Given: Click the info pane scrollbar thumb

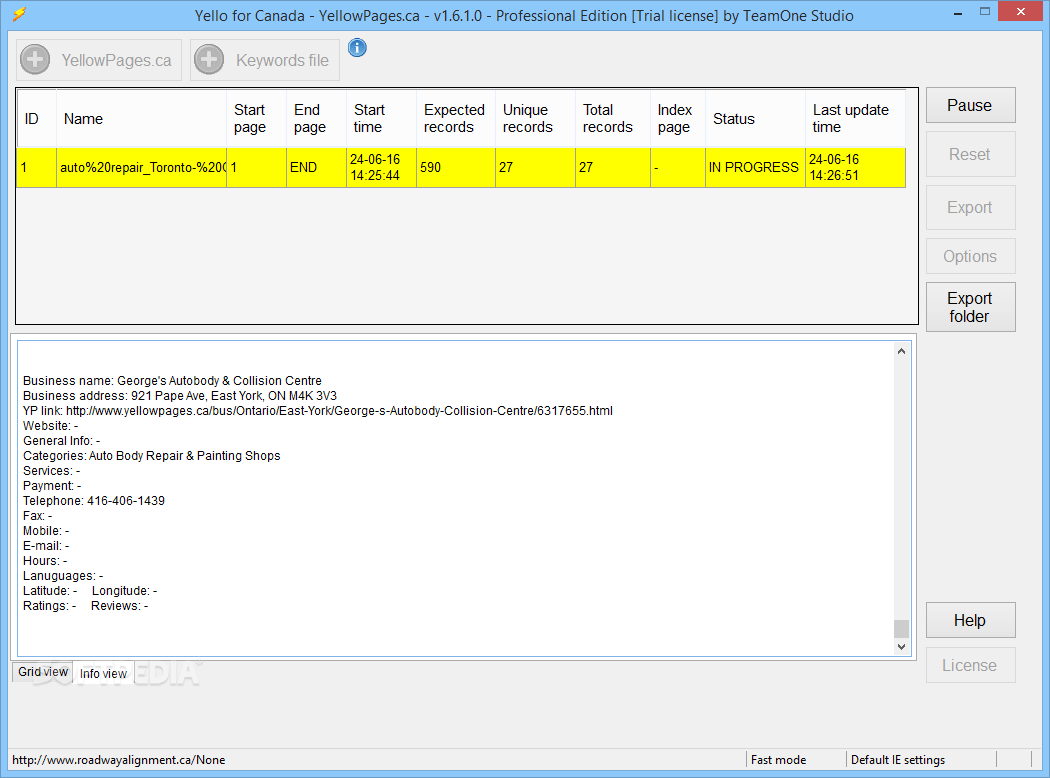Looking at the screenshot, I should [901, 629].
